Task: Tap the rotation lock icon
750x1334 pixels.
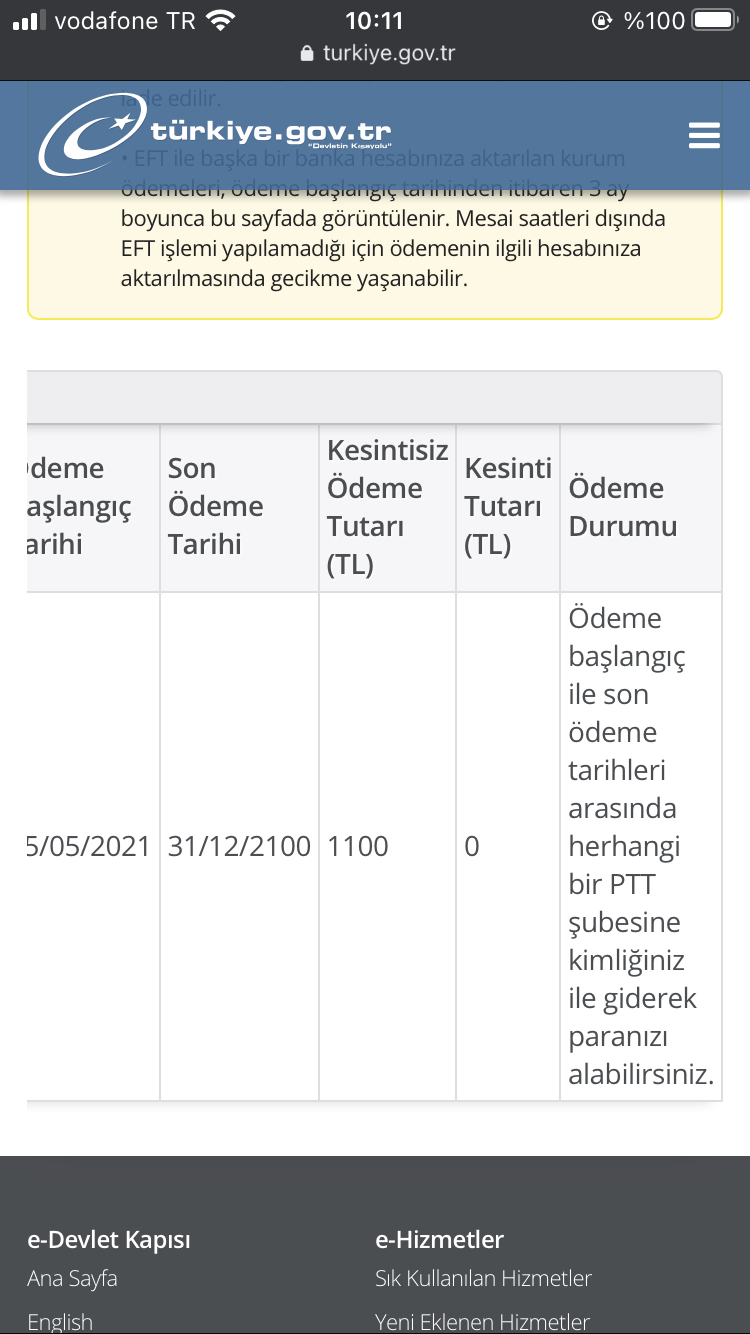Action: point(602,20)
